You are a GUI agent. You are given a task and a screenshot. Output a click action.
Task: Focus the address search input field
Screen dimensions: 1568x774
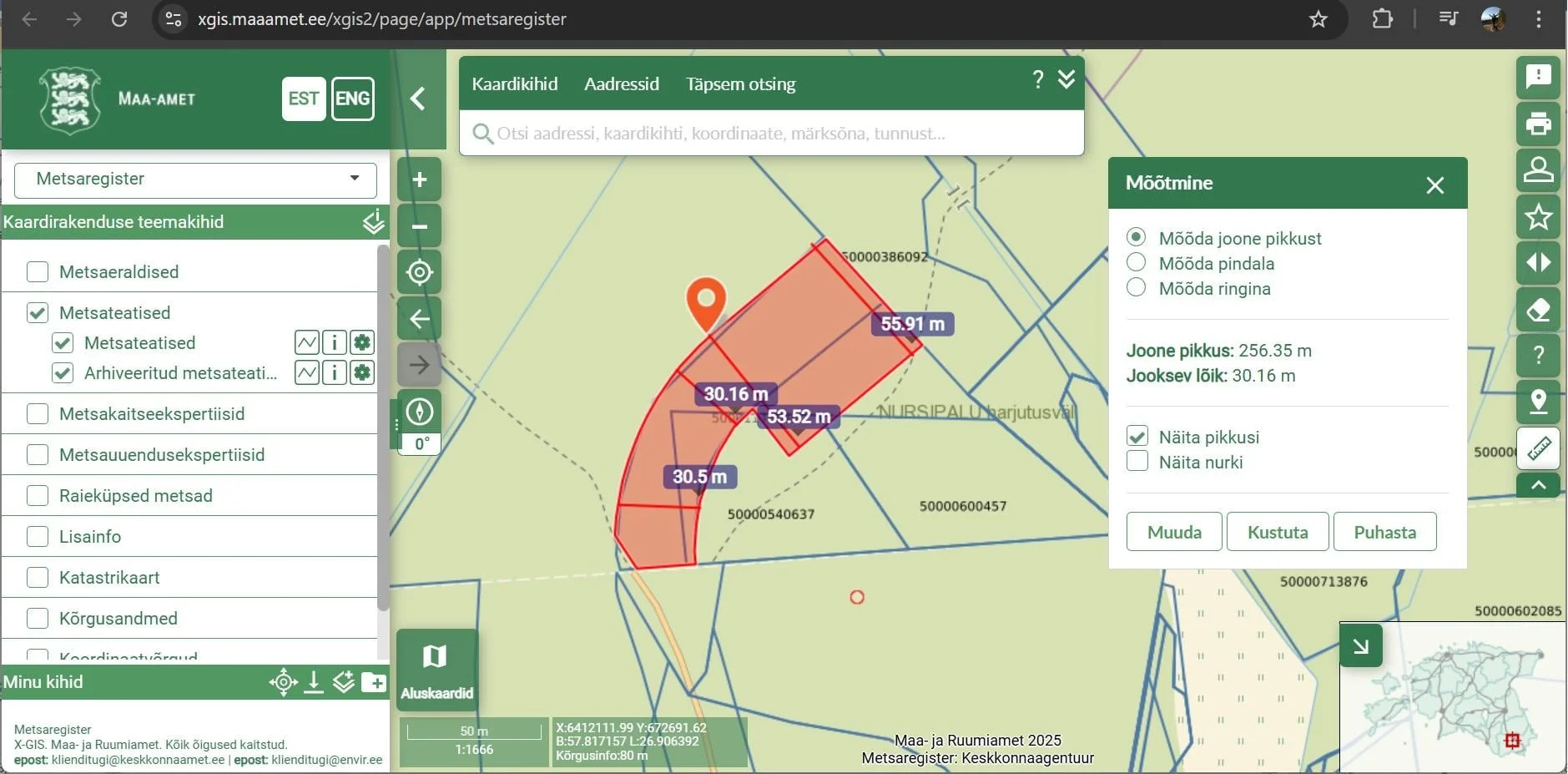[x=772, y=133]
